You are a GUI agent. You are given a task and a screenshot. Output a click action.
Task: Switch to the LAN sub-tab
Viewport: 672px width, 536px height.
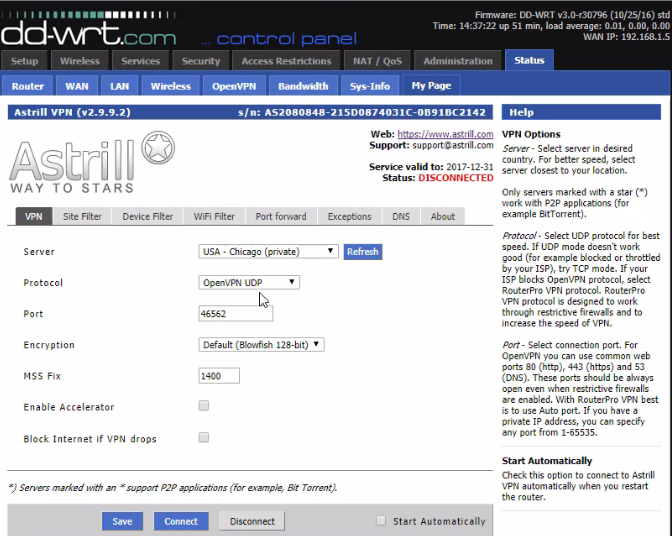(119, 86)
